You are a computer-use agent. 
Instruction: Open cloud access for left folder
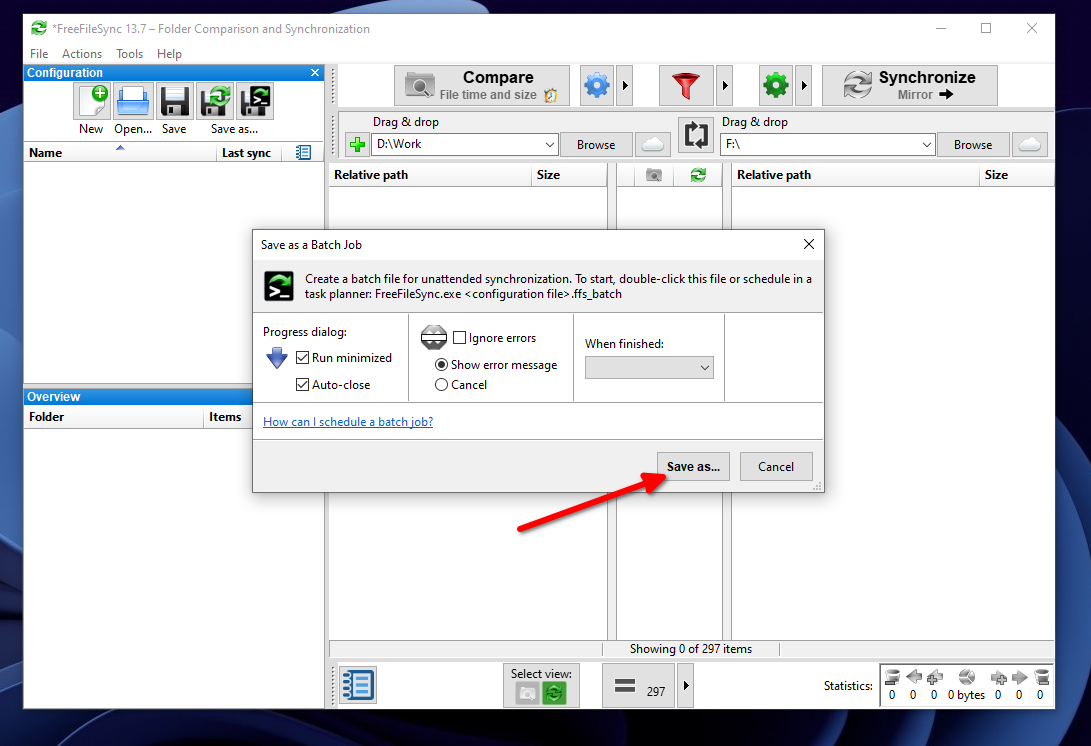tap(652, 145)
